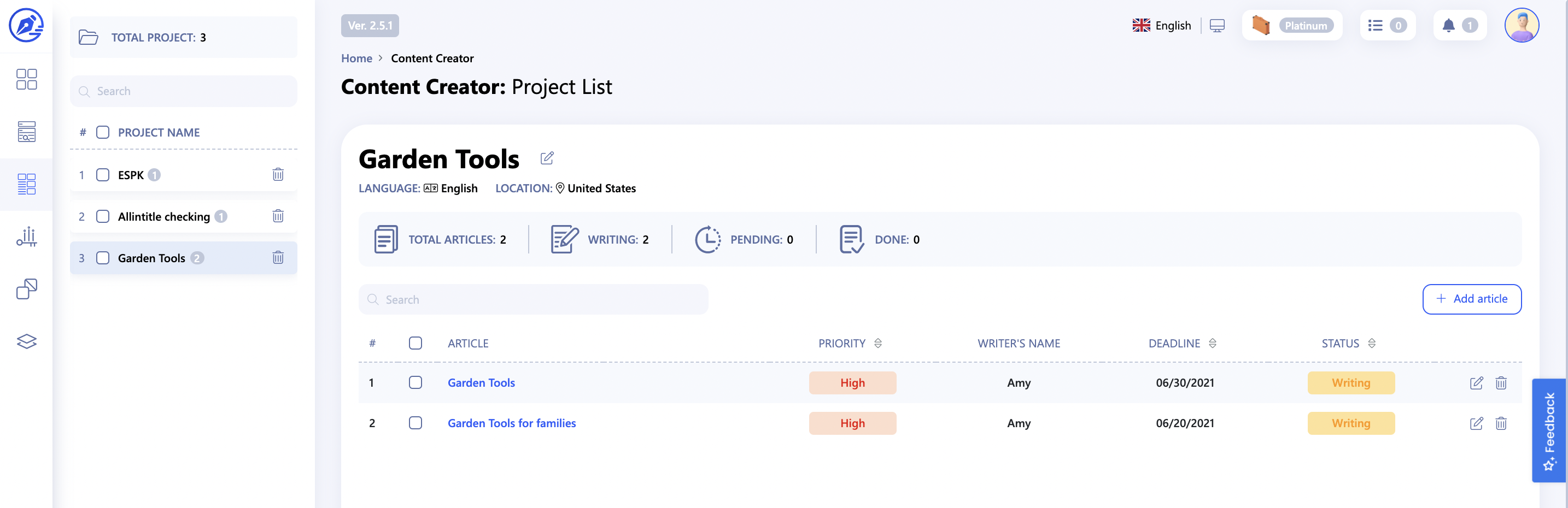Edit the Garden Tools article row

(1476, 383)
